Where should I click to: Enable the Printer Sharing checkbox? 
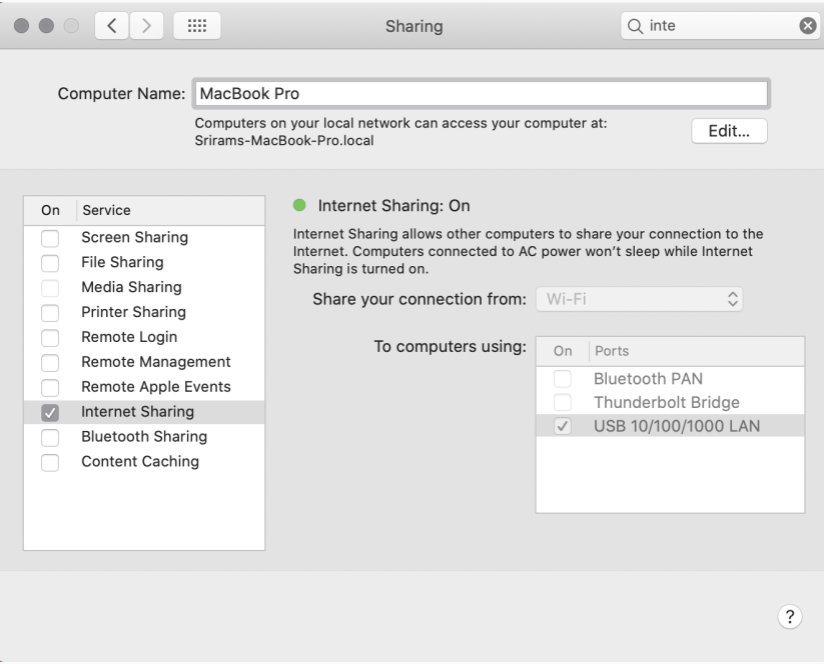50,313
